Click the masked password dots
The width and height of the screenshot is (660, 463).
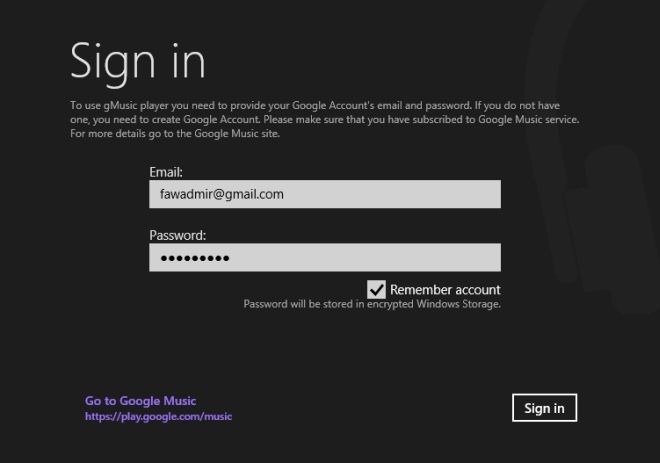195,258
